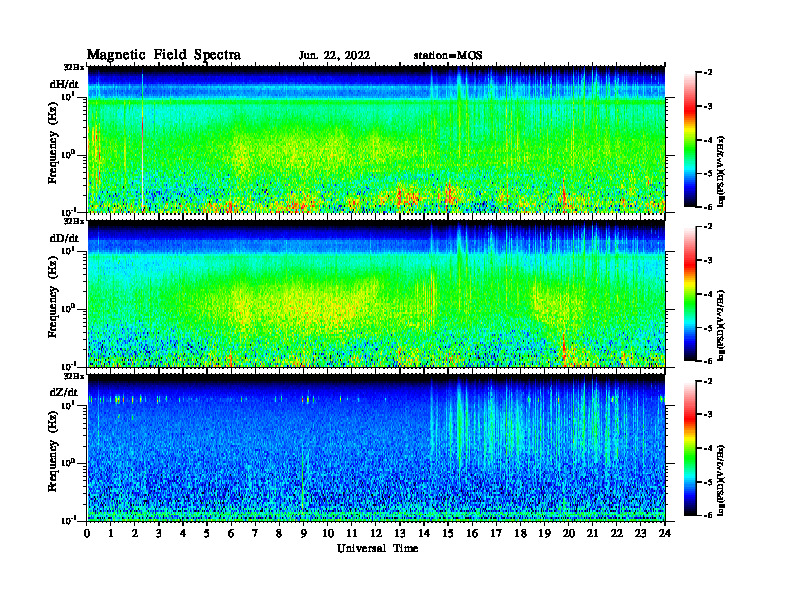The image size is (792, 612).
Task: Click the 10 tick label on time axis
Action: (x=328, y=534)
